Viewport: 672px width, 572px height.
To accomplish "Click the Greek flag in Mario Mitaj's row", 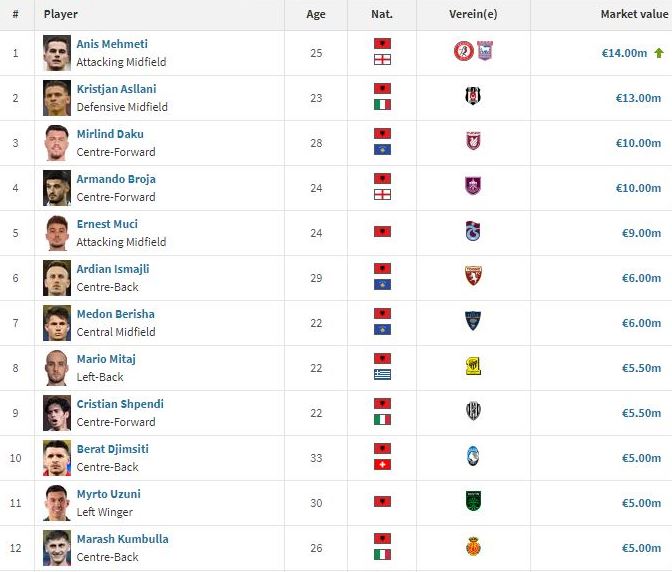I will (x=382, y=375).
